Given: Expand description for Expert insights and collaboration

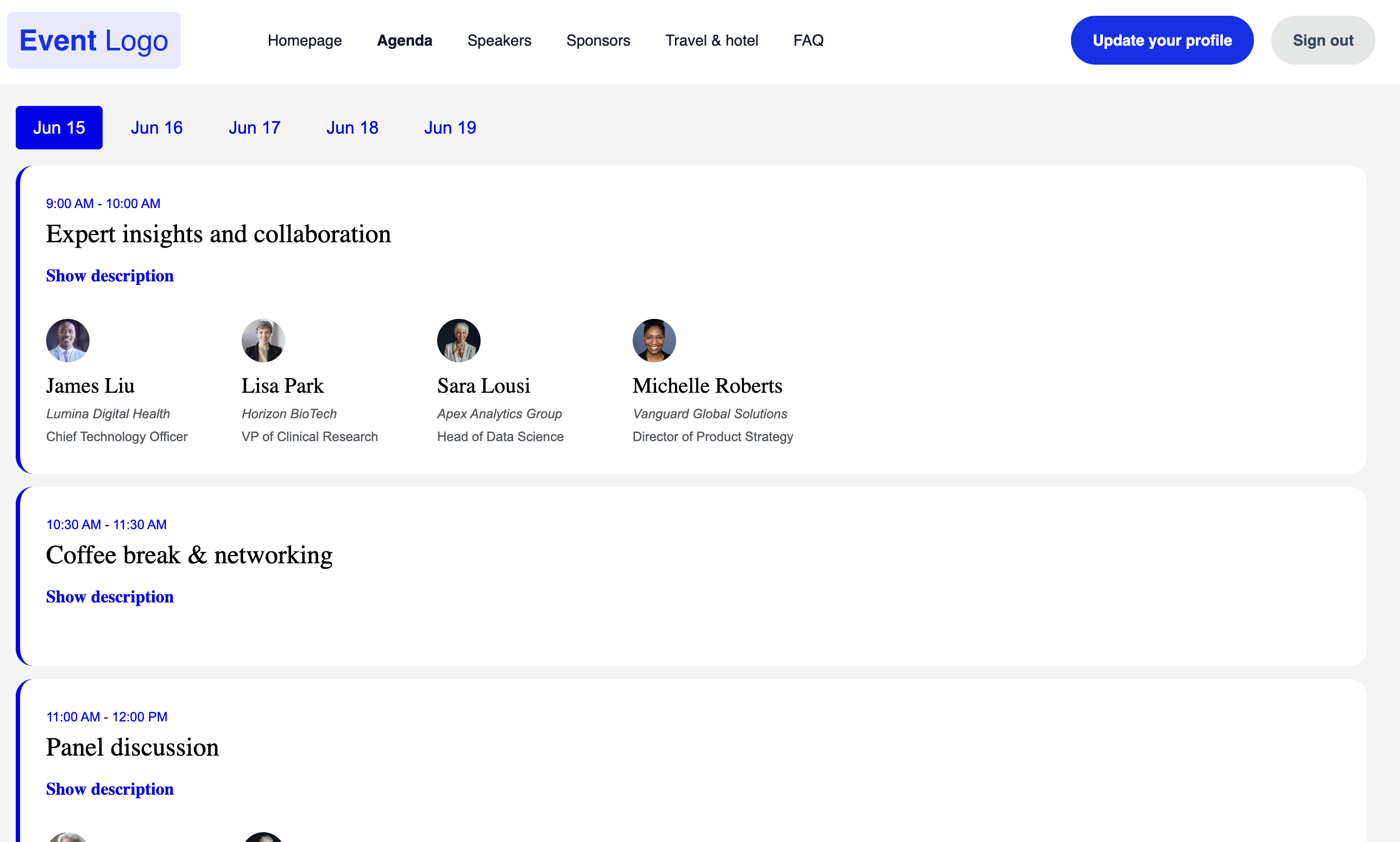Looking at the screenshot, I should click(x=110, y=276).
